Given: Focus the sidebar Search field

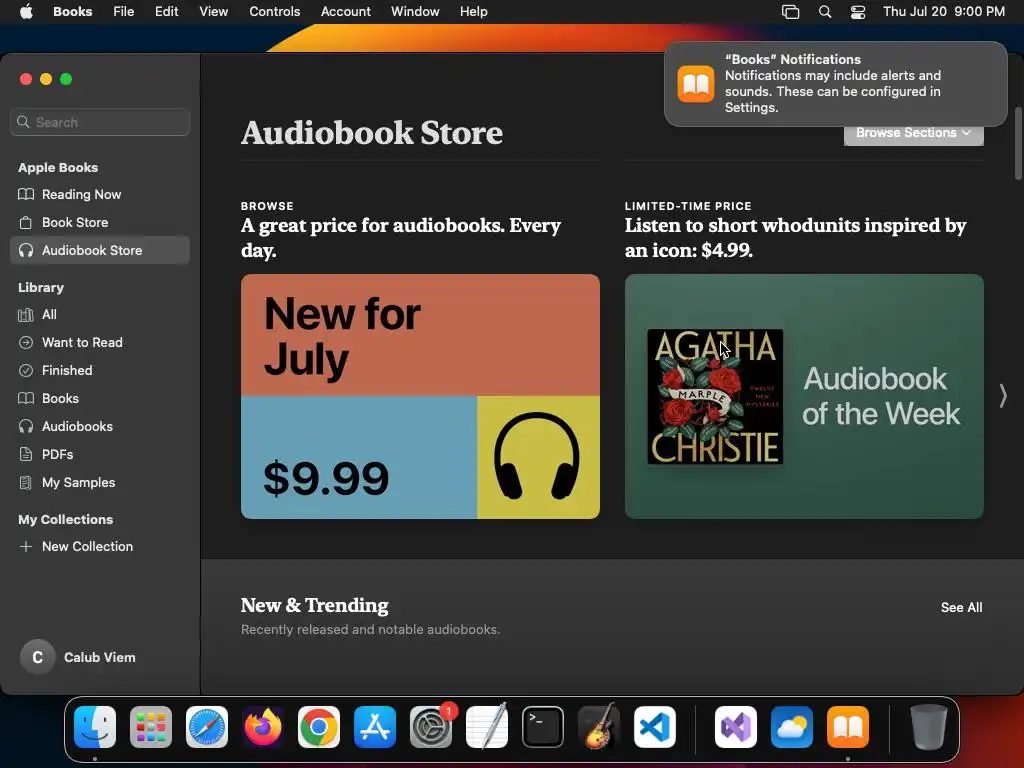Looking at the screenshot, I should 100,122.
